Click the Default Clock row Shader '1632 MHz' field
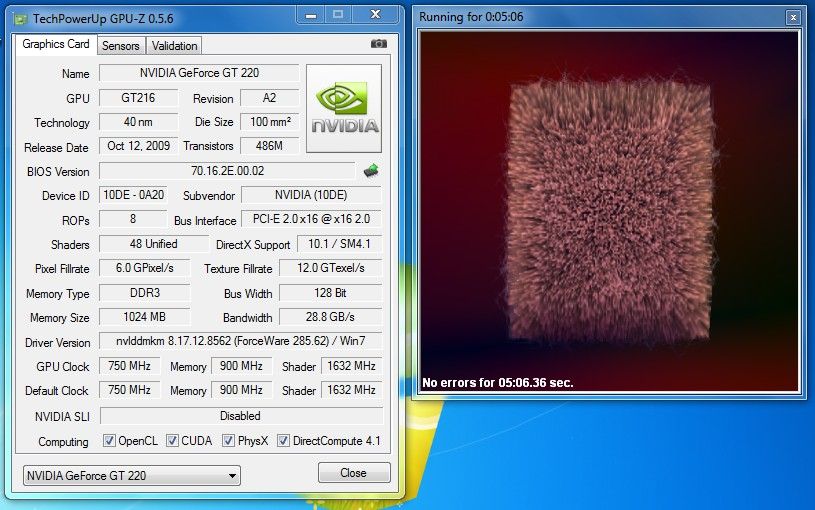 pyautogui.click(x=351, y=390)
